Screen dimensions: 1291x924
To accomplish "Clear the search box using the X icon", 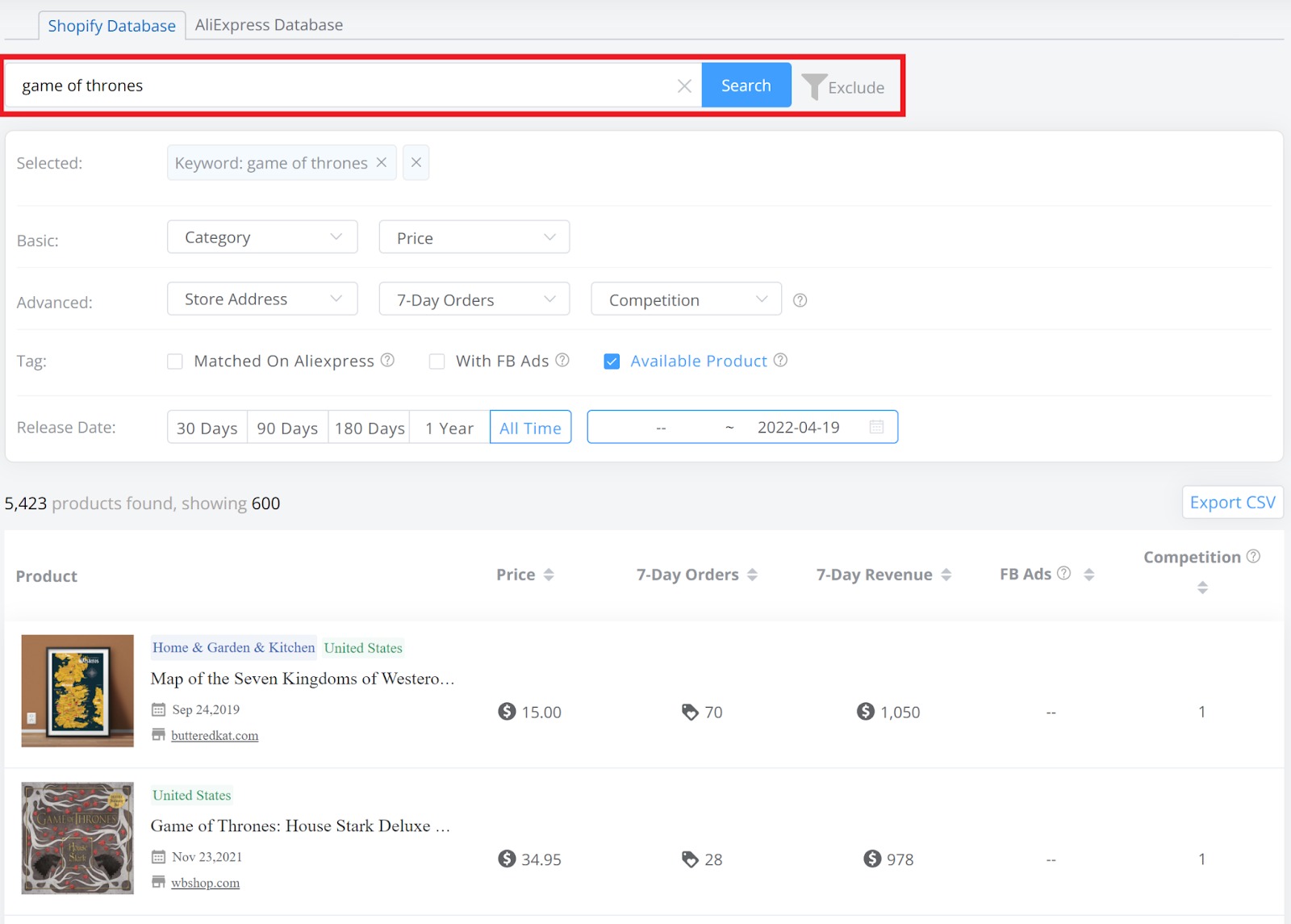I will point(685,85).
